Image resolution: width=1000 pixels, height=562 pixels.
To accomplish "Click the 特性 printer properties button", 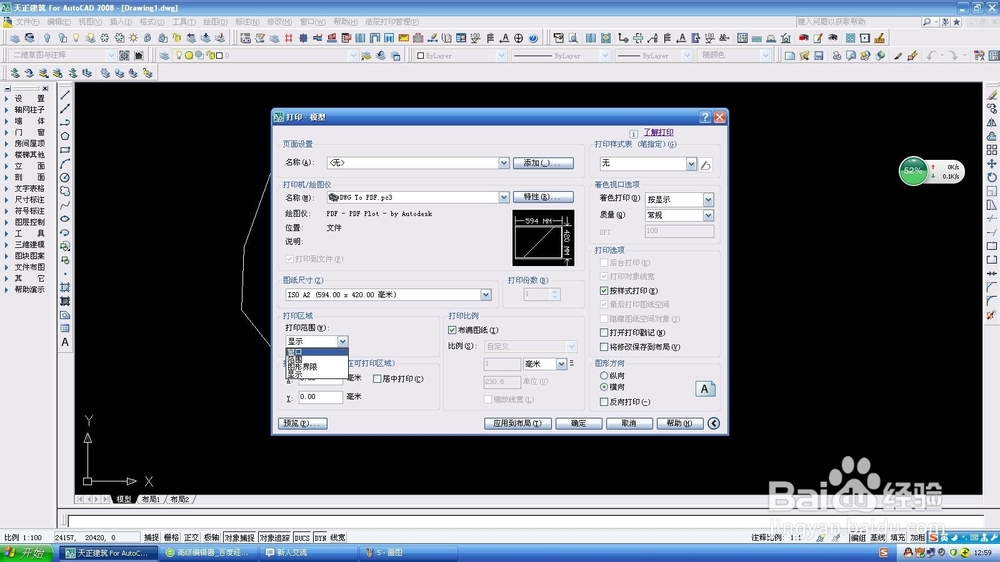I will point(543,197).
